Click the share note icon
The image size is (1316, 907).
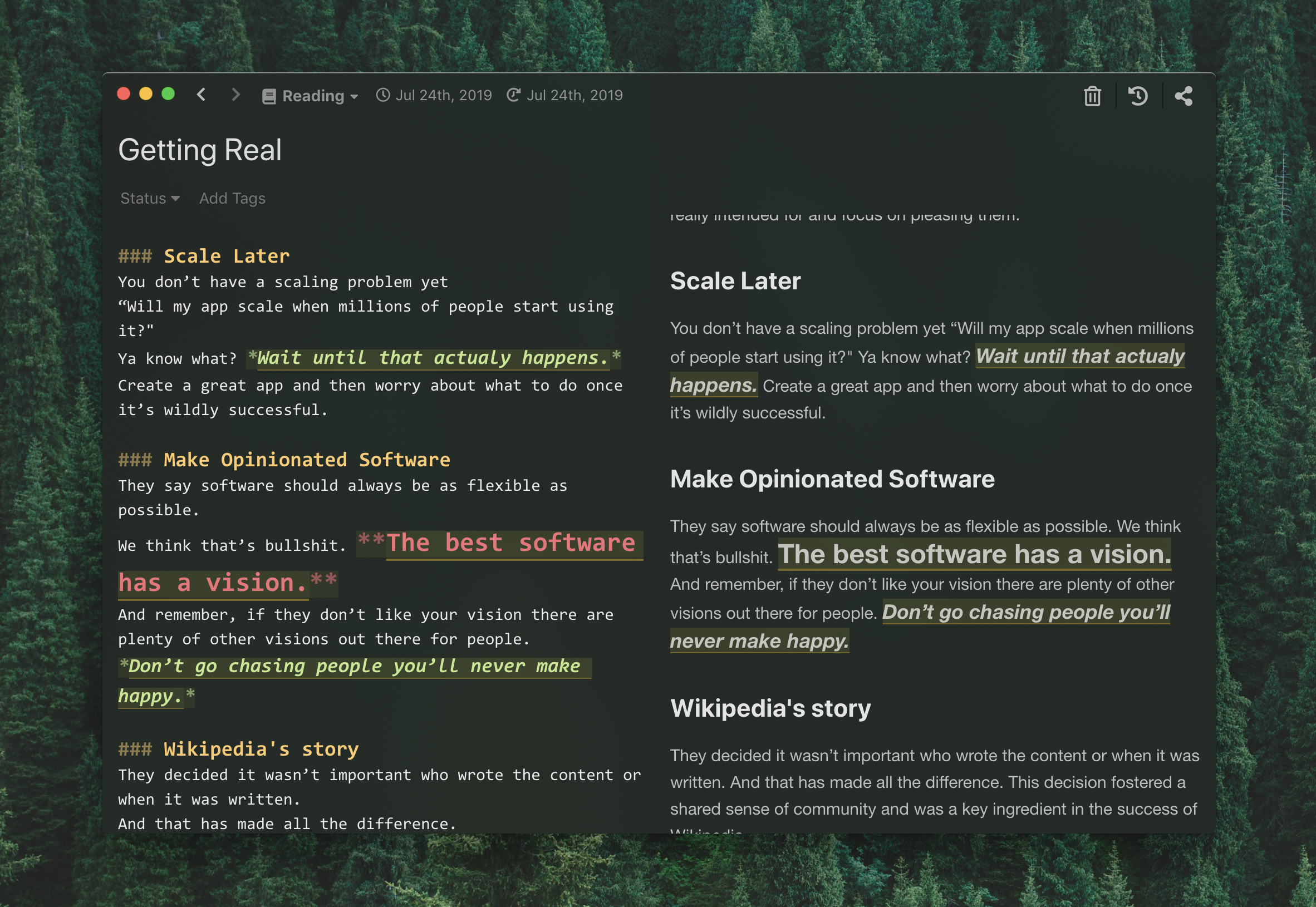click(1184, 96)
